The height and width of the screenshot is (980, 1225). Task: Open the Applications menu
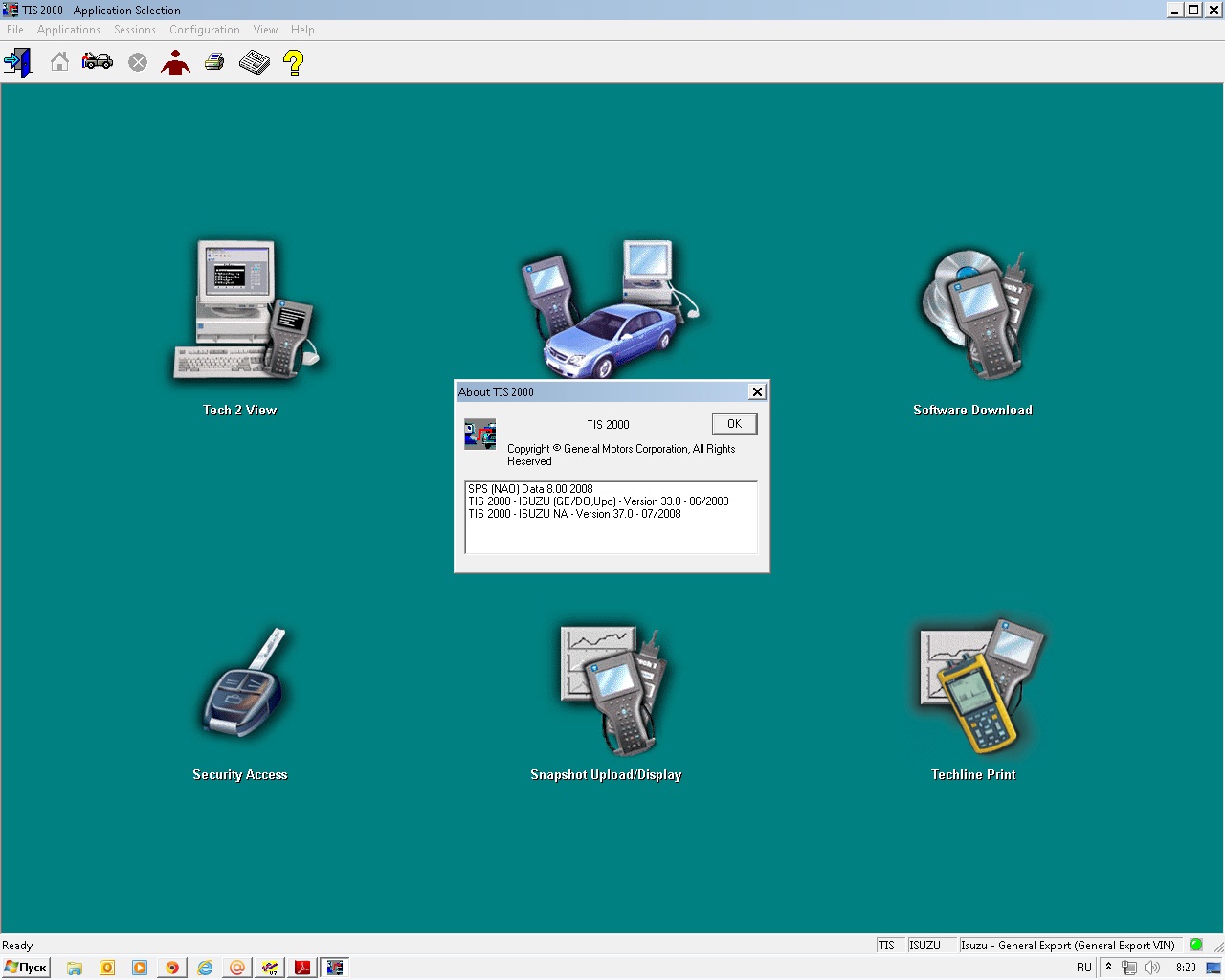[x=69, y=30]
